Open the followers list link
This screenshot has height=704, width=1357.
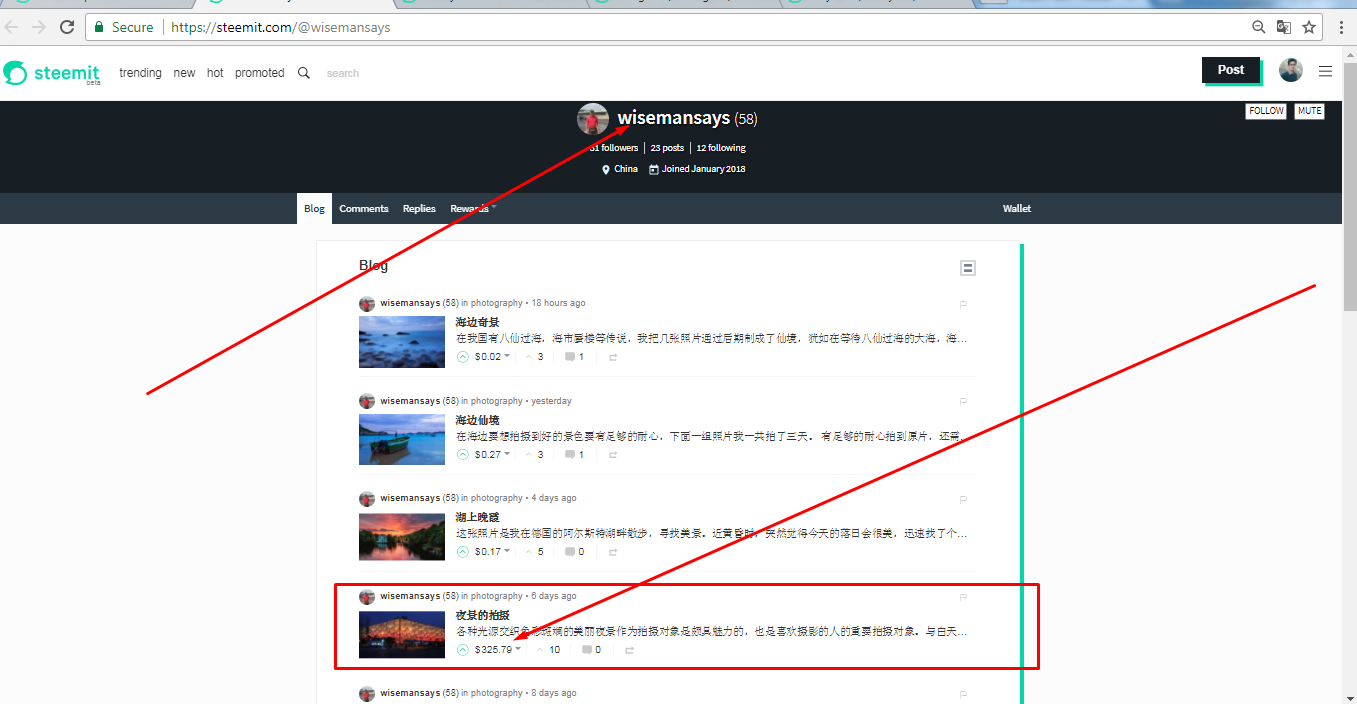click(x=614, y=148)
